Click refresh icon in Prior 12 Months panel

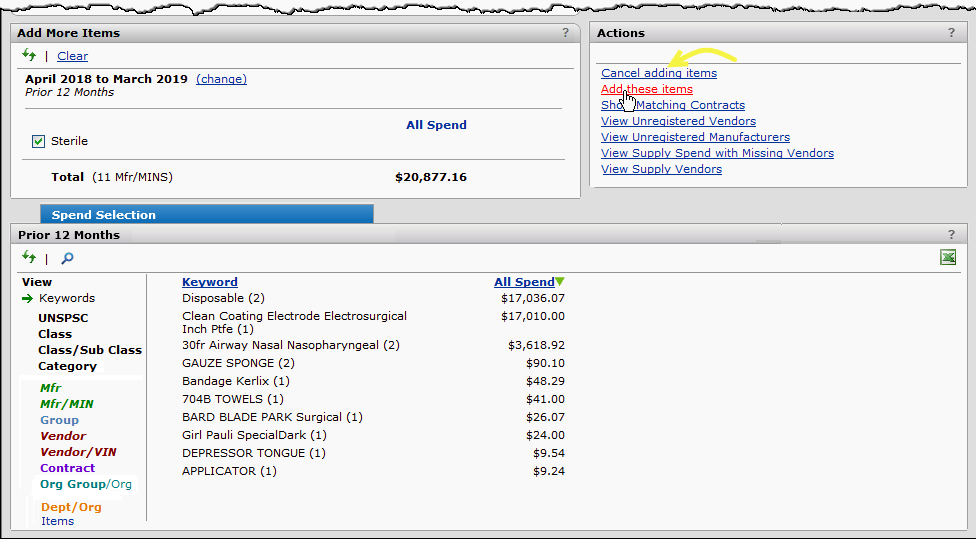point(29,258)
